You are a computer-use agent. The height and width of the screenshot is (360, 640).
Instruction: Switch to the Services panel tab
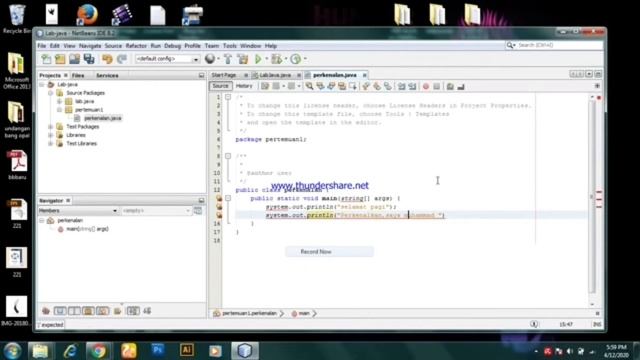pyautogui.click(x=107, y=76)
